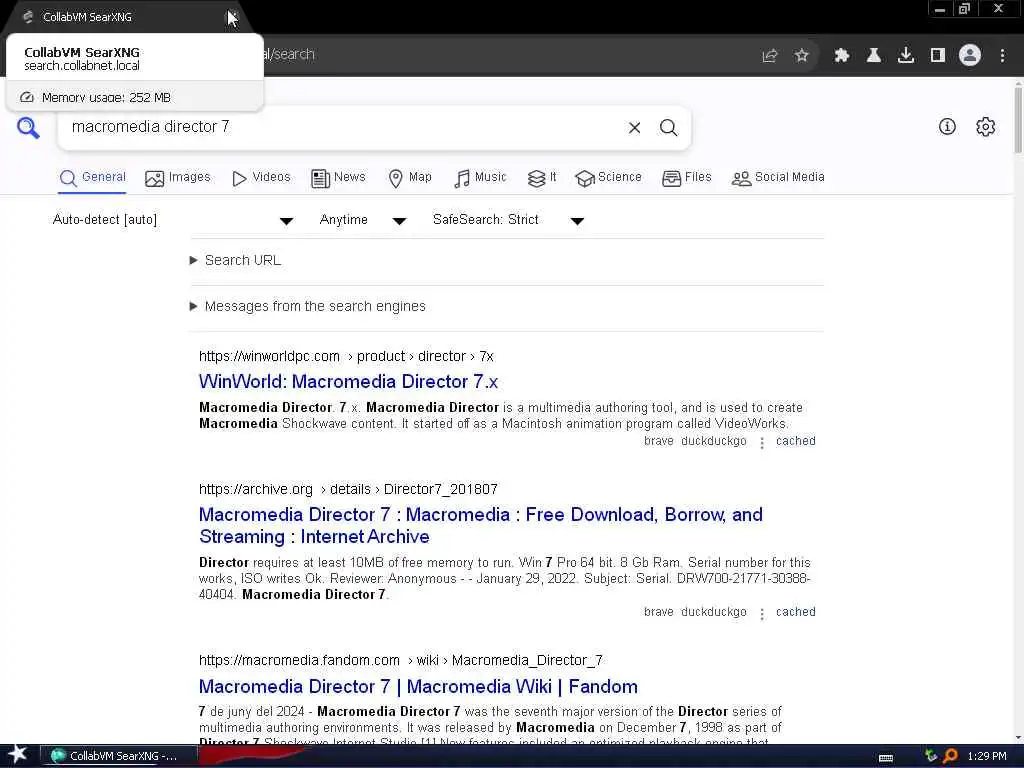The width and height of the screenshot is (1024, 768).
Task: Switch to the Music tab
Action: (x=480, y=178)
